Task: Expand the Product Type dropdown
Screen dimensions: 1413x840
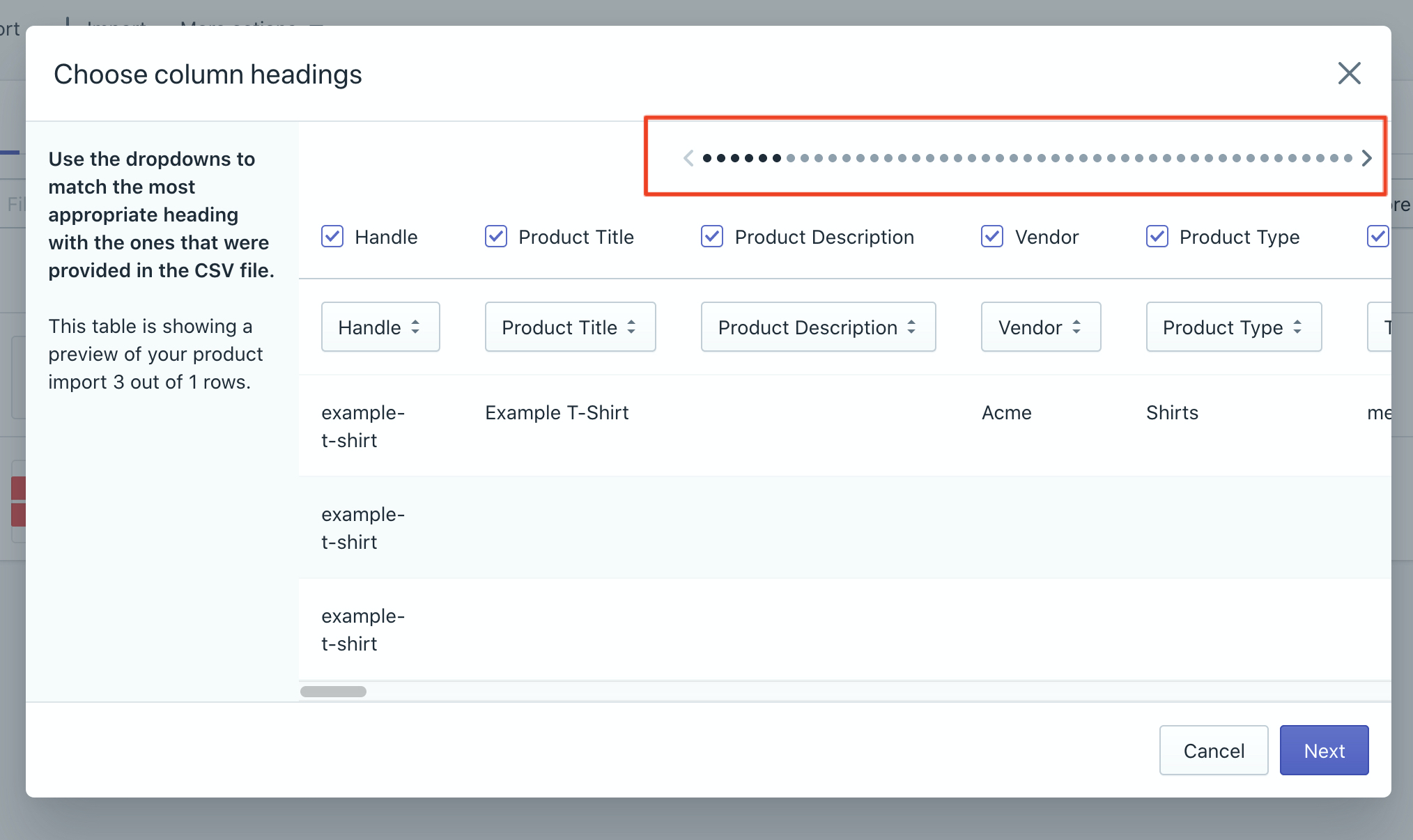Action: [1233, 327]
